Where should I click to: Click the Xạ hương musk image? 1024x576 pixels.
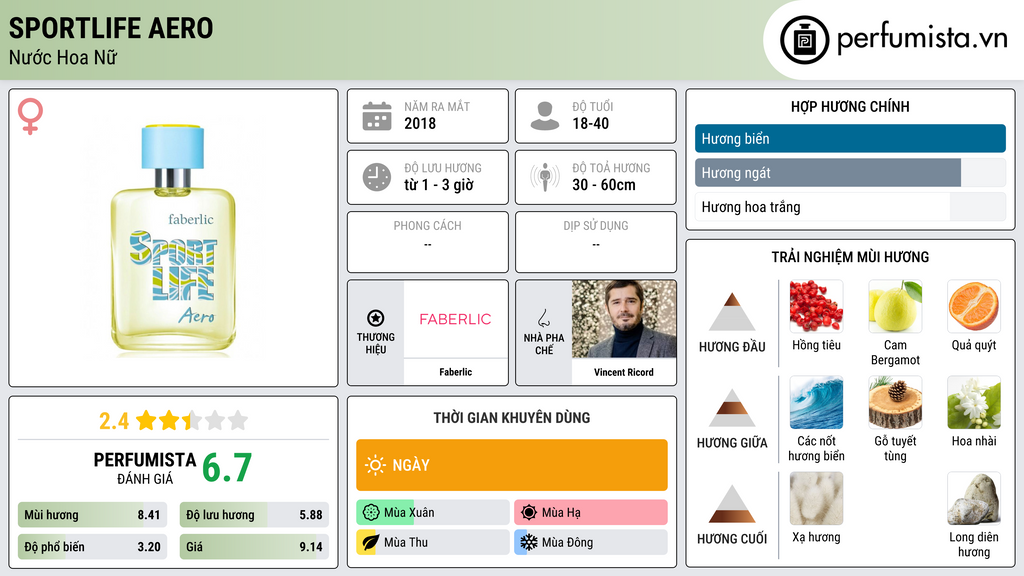(816, 498)
